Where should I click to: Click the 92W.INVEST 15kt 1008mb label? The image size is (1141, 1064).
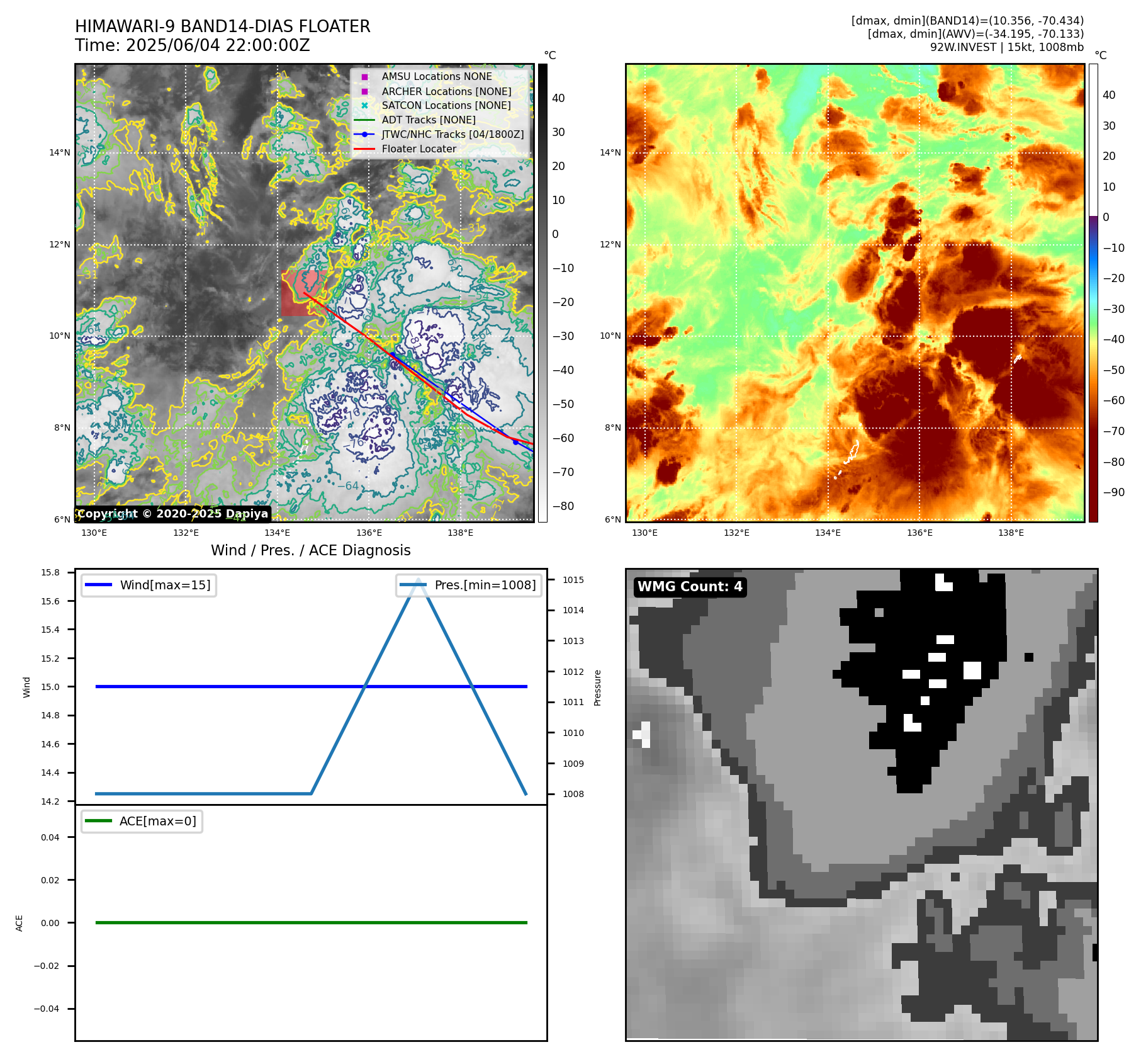(x=1007, y=47)
